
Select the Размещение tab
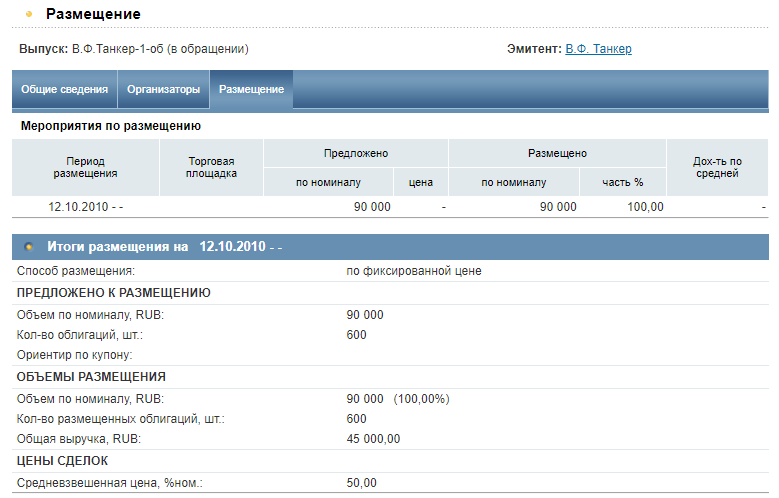tap(251, 90)
